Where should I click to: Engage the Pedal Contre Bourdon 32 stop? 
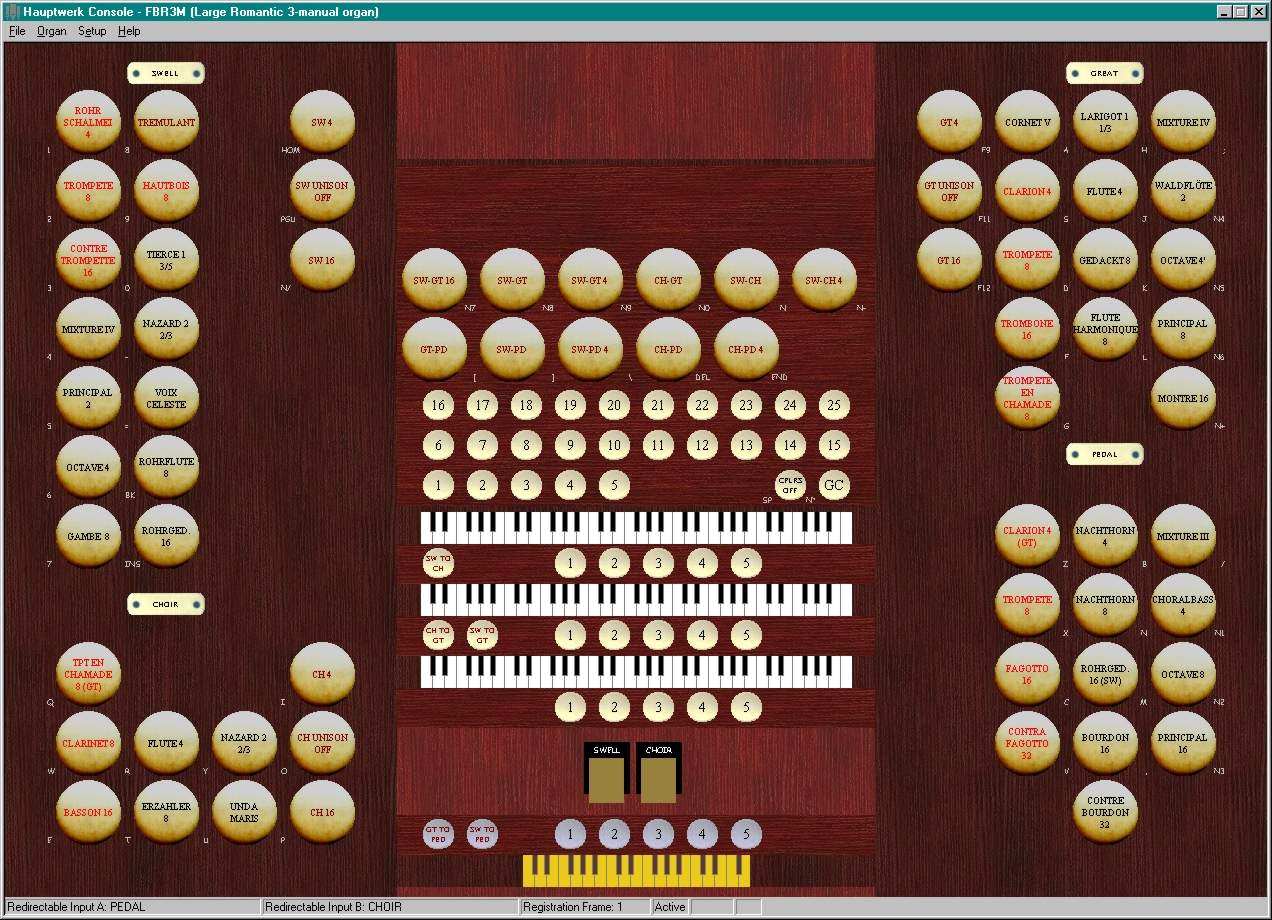pyautogui.click(x=1105, y=812)
